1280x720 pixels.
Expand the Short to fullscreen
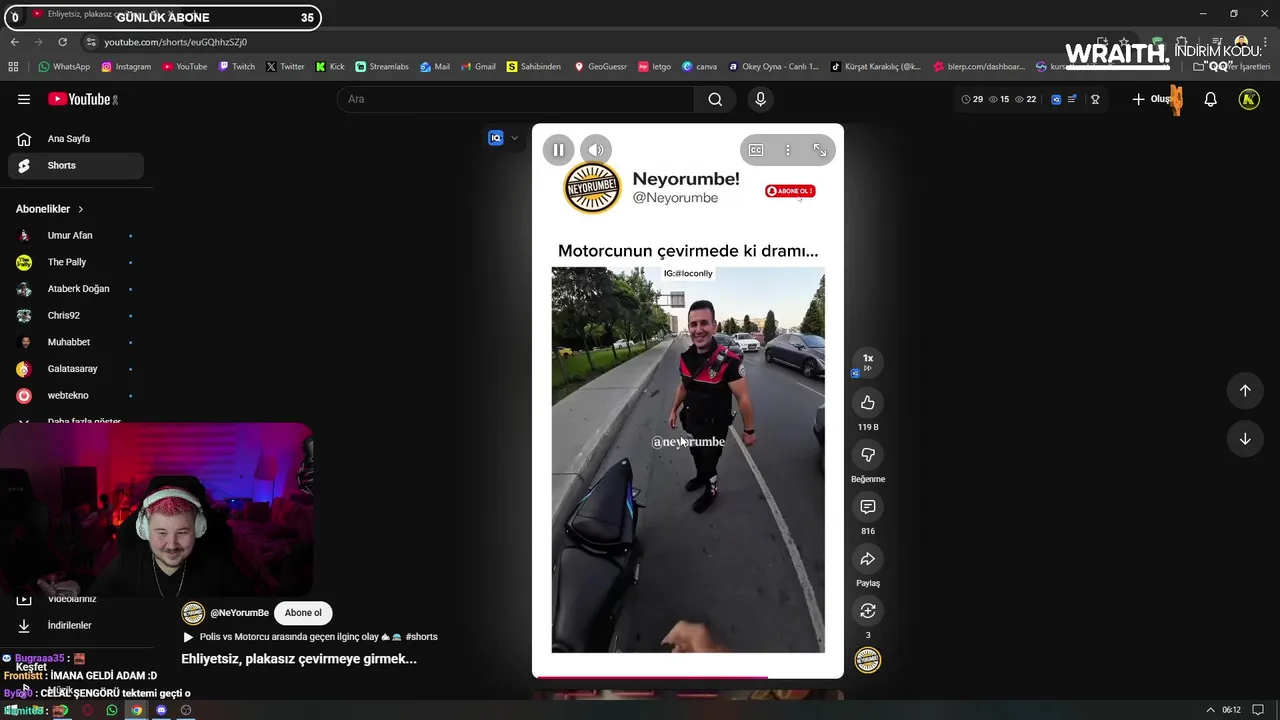coord(820,150)
